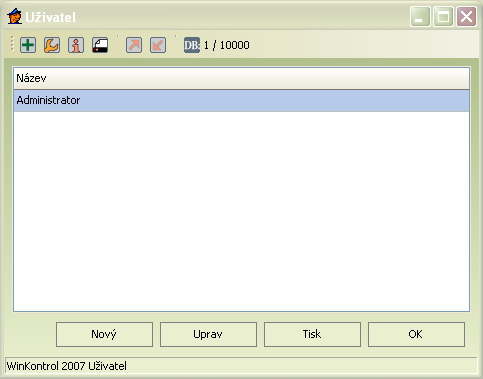Click the green plus add-user icon

coord(28,45)
